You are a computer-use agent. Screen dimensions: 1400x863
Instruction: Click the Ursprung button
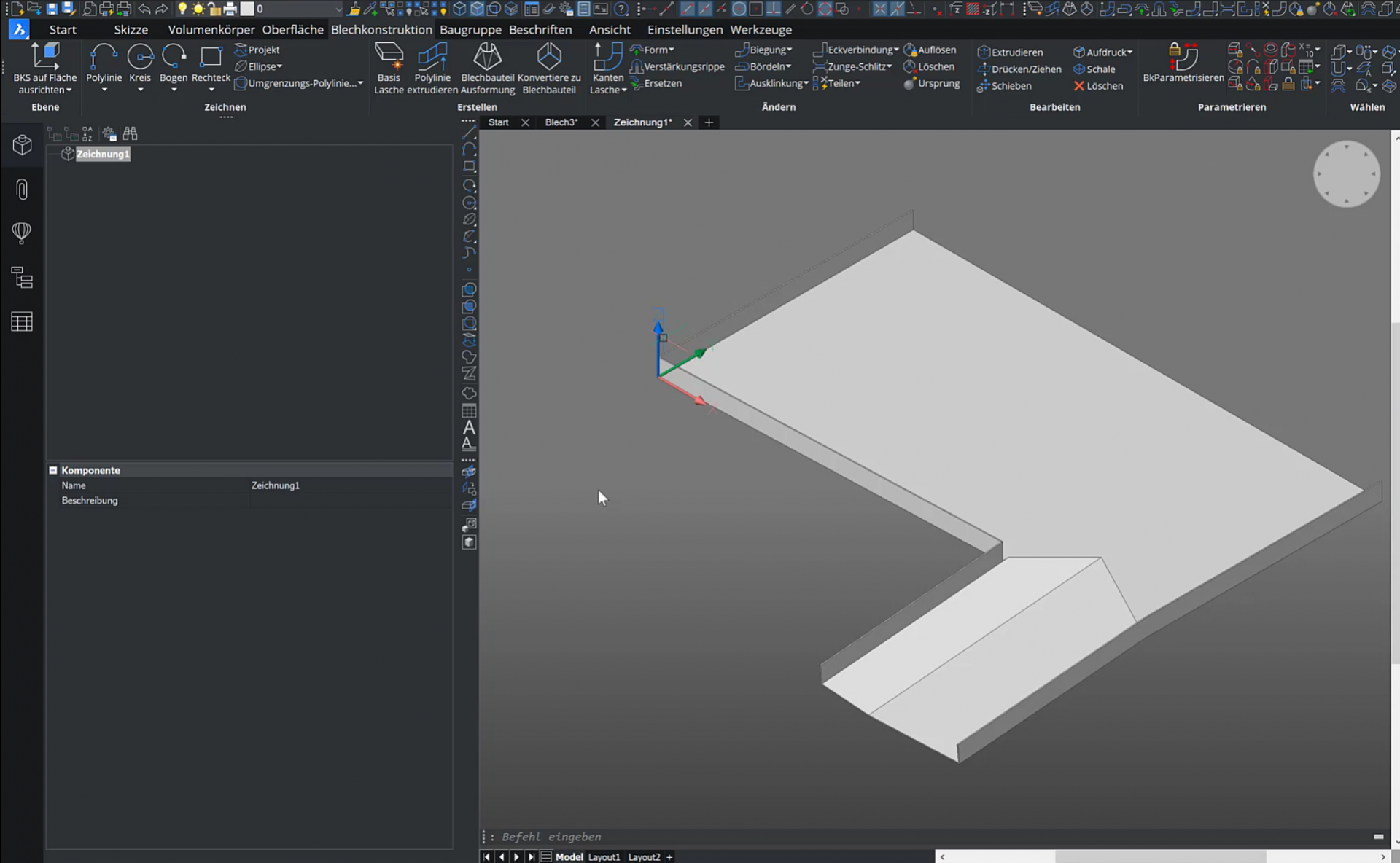(931, 83)
